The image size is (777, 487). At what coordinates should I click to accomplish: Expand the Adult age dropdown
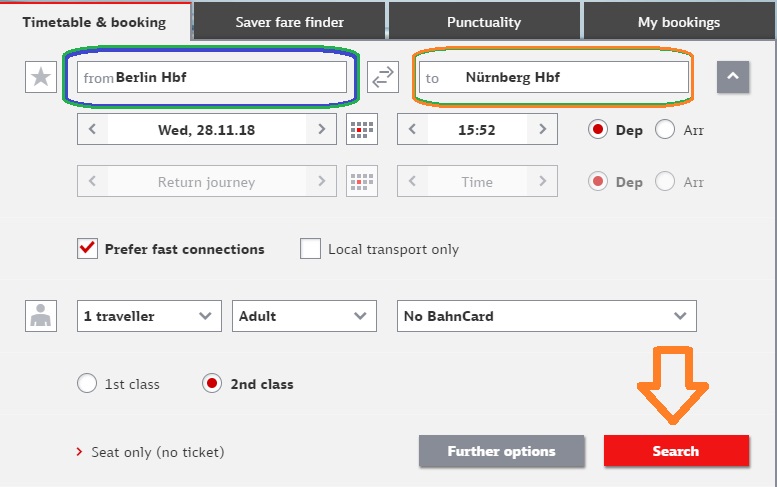304,316
